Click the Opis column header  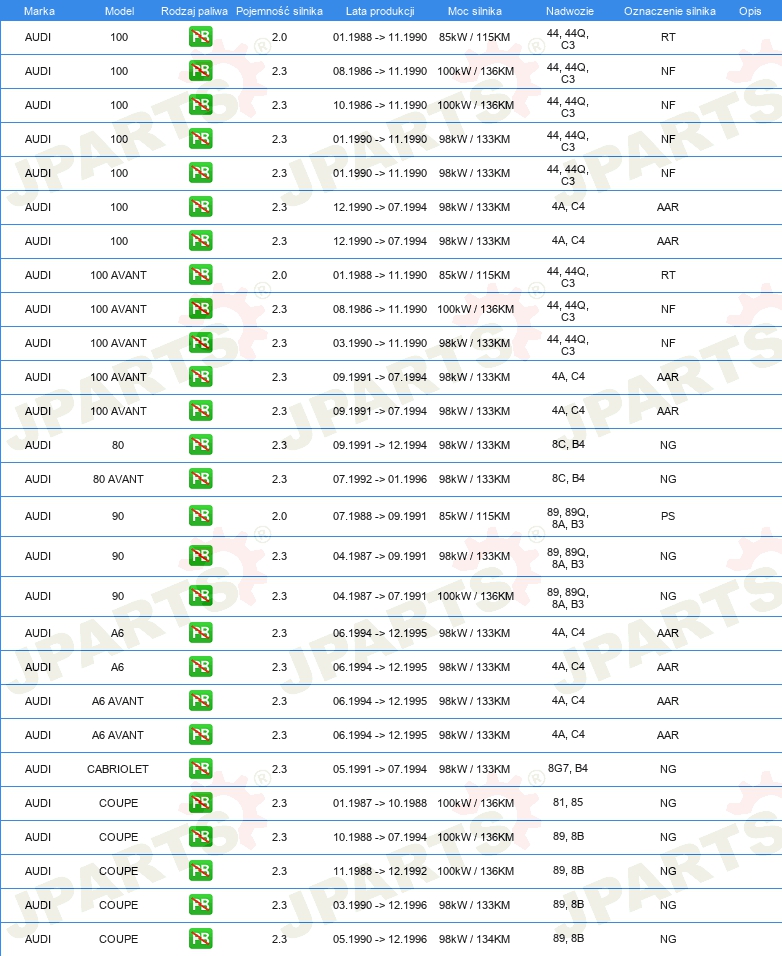750,11
